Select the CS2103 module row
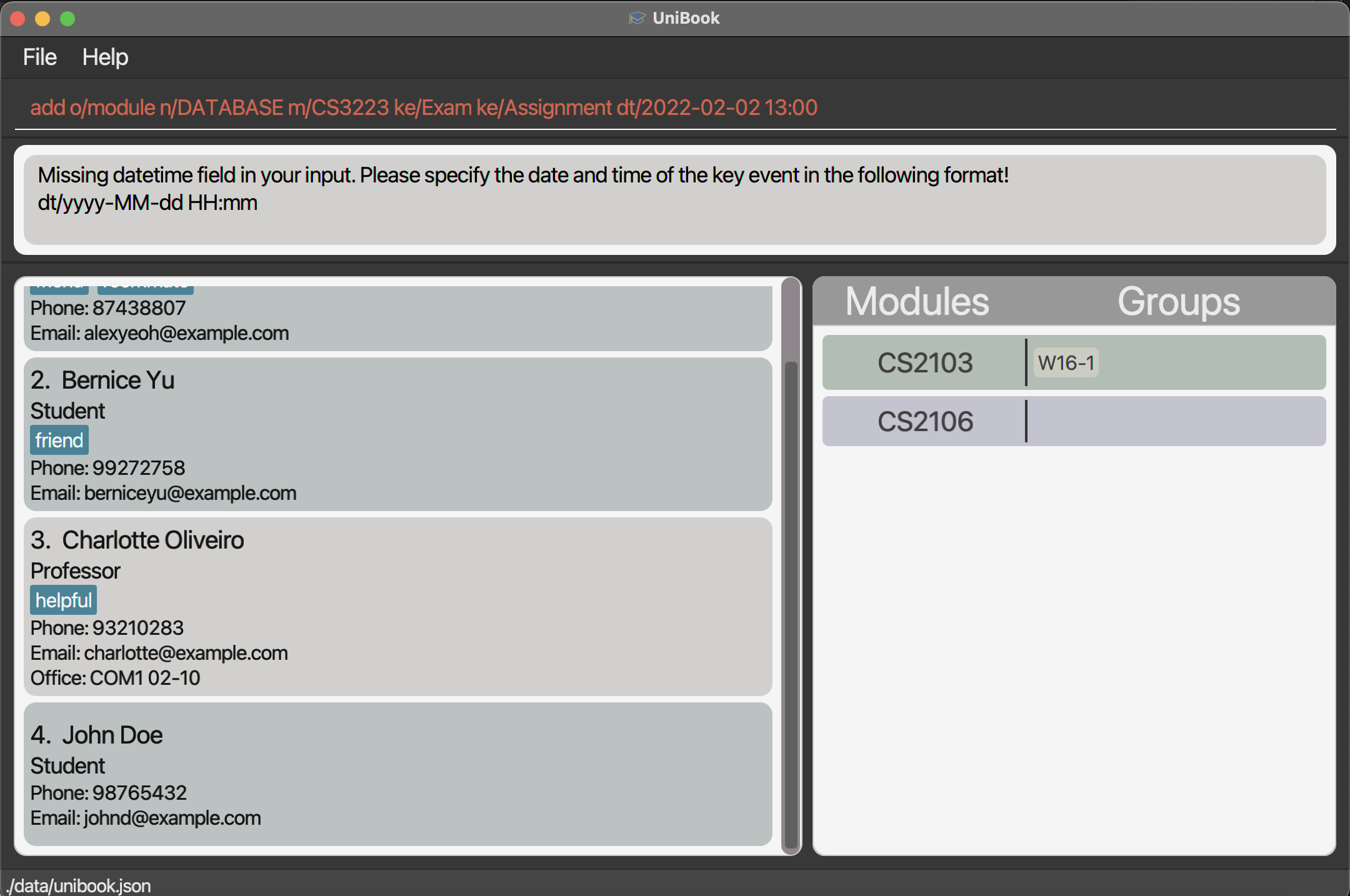Screen dimensions: 1350x896 925,363
